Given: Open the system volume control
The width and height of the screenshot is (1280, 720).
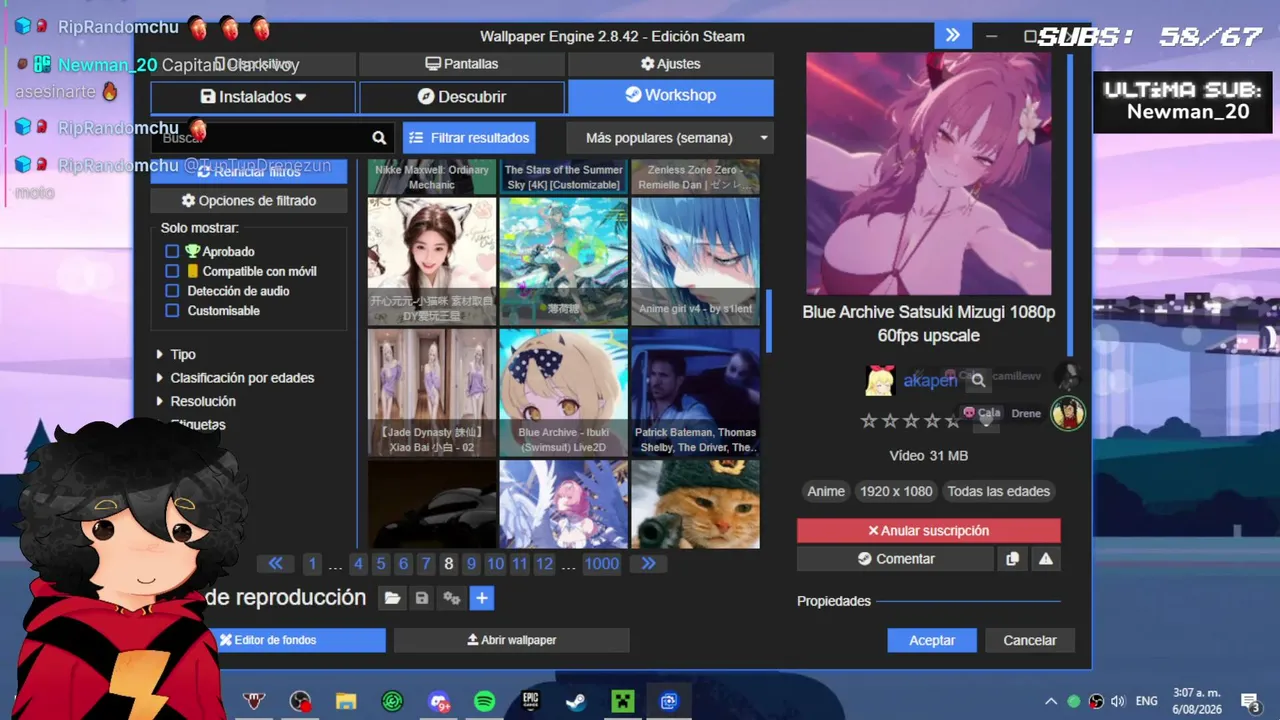Looking at the screenshot, I should click(1118, 701).
